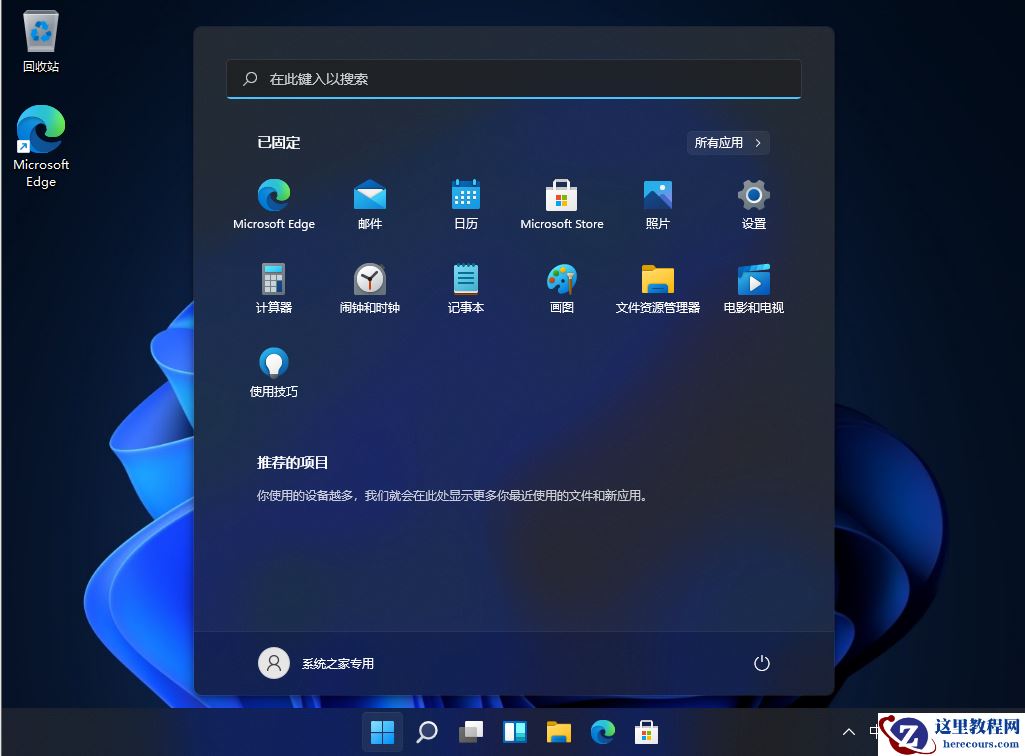Click the taskbar Search icon
This screenshot has height=756, width=1025.
(427, 731)
